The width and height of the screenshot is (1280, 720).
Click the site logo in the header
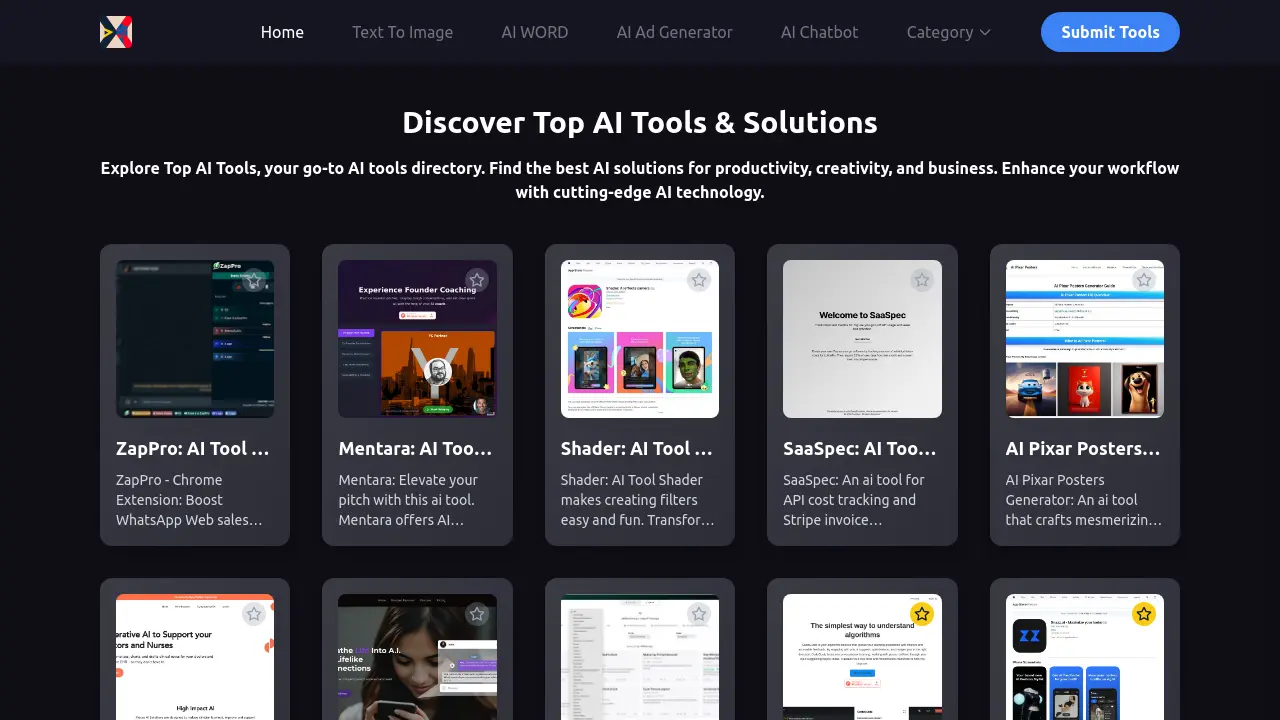click(116, 32)
